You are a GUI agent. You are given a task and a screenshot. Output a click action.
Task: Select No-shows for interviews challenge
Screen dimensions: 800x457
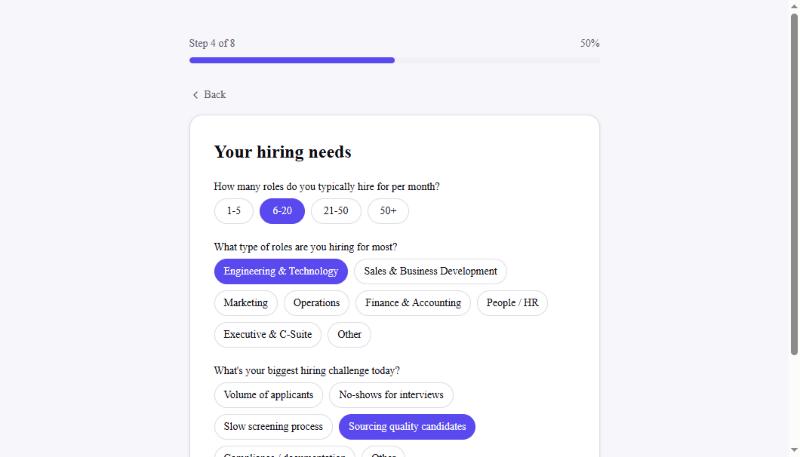(391, 395)
